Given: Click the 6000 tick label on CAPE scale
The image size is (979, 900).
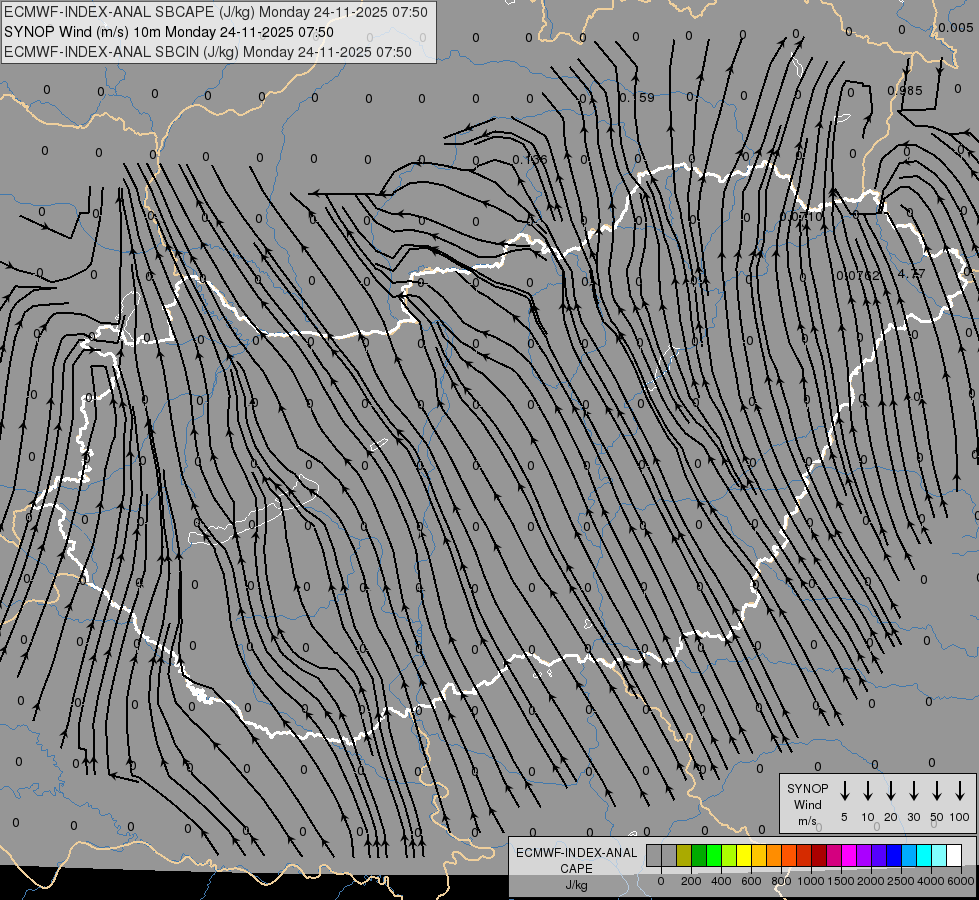Looking at the screenshot, I should [x=961, y=881].
